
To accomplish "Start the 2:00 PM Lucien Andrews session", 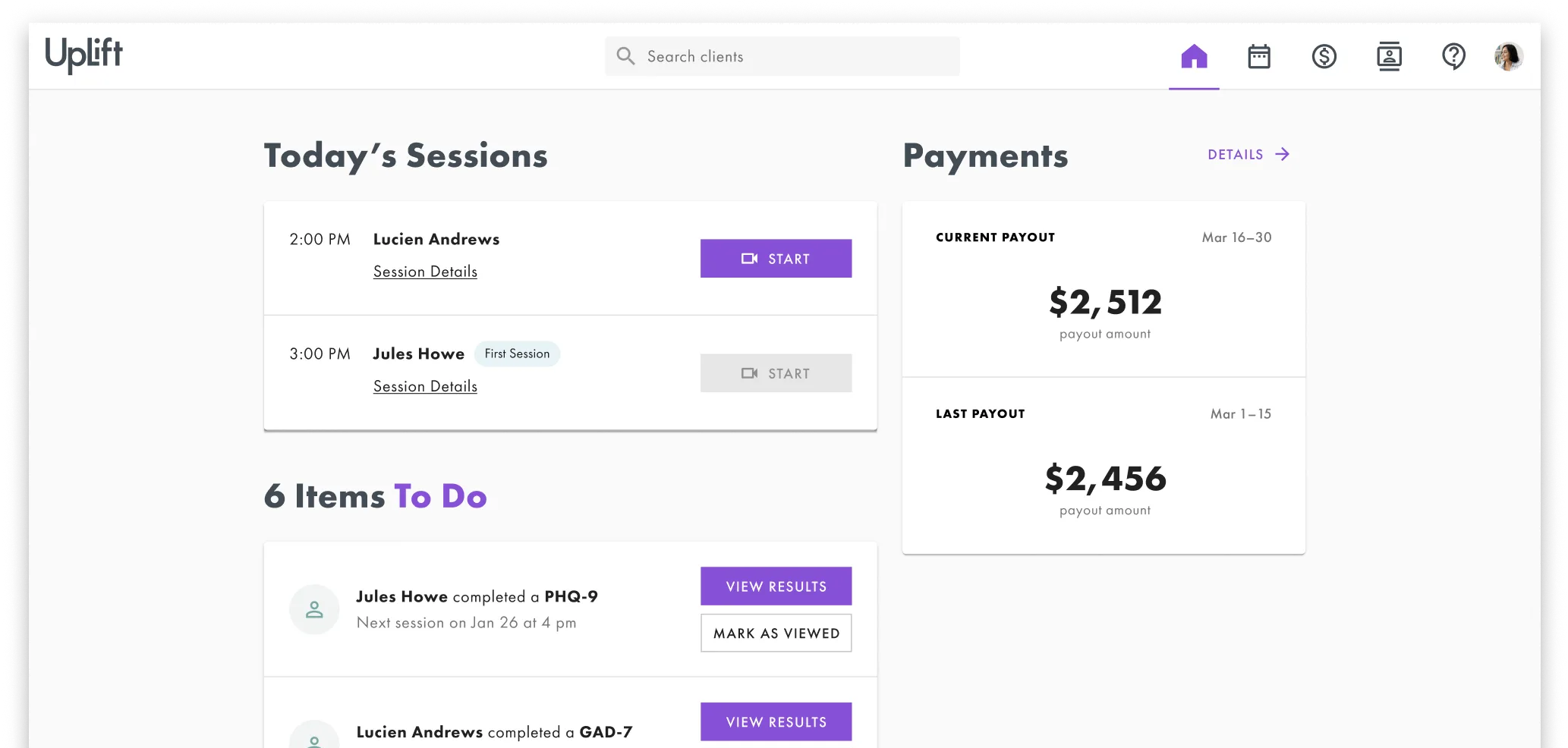I will tap(776, 259).
